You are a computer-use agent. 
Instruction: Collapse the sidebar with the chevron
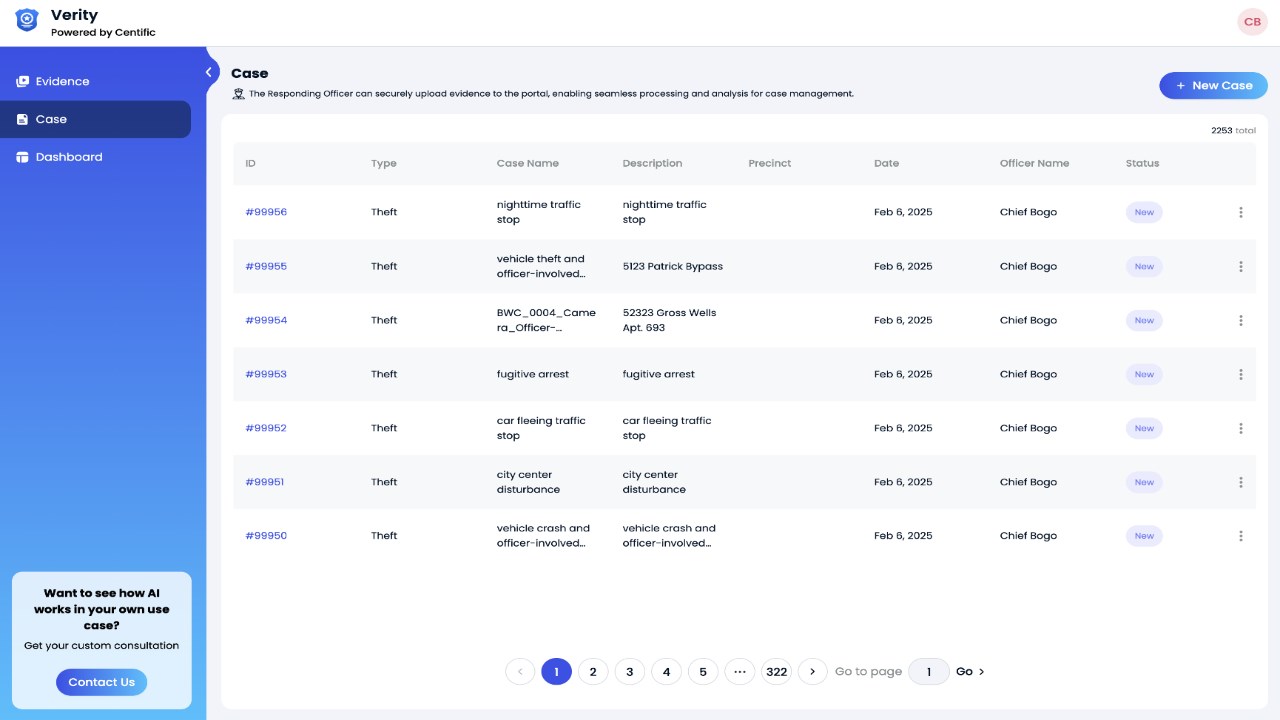pyautogui.click(x=208, y=72)
